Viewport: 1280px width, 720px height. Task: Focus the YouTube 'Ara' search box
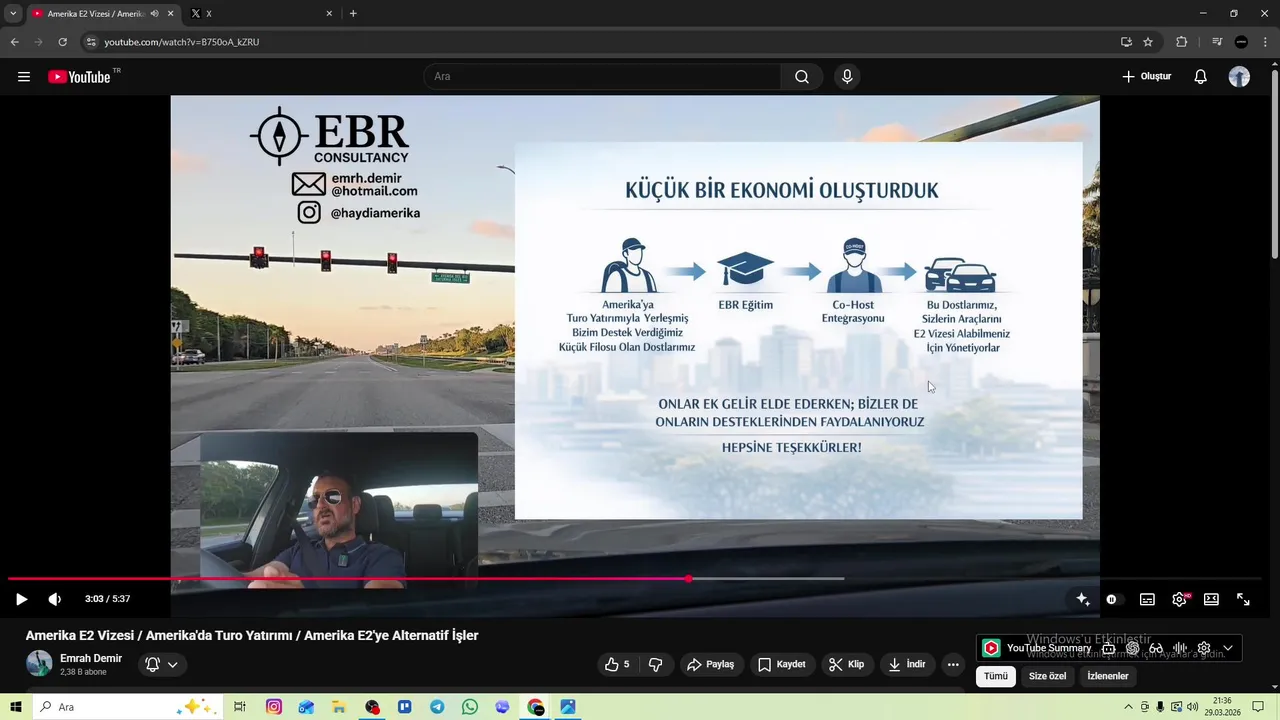click(603, 77)
